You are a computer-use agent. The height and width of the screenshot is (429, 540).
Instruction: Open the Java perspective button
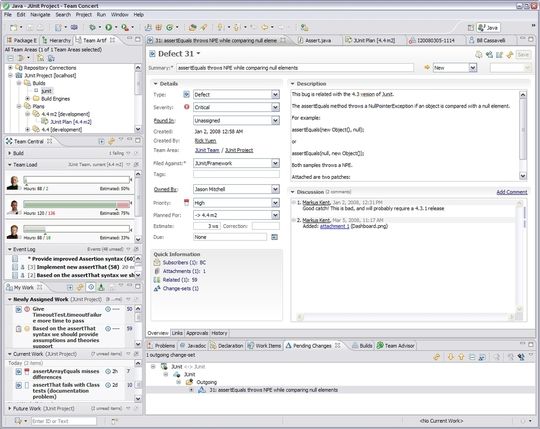pyautogui.click(x=488, y=28)
